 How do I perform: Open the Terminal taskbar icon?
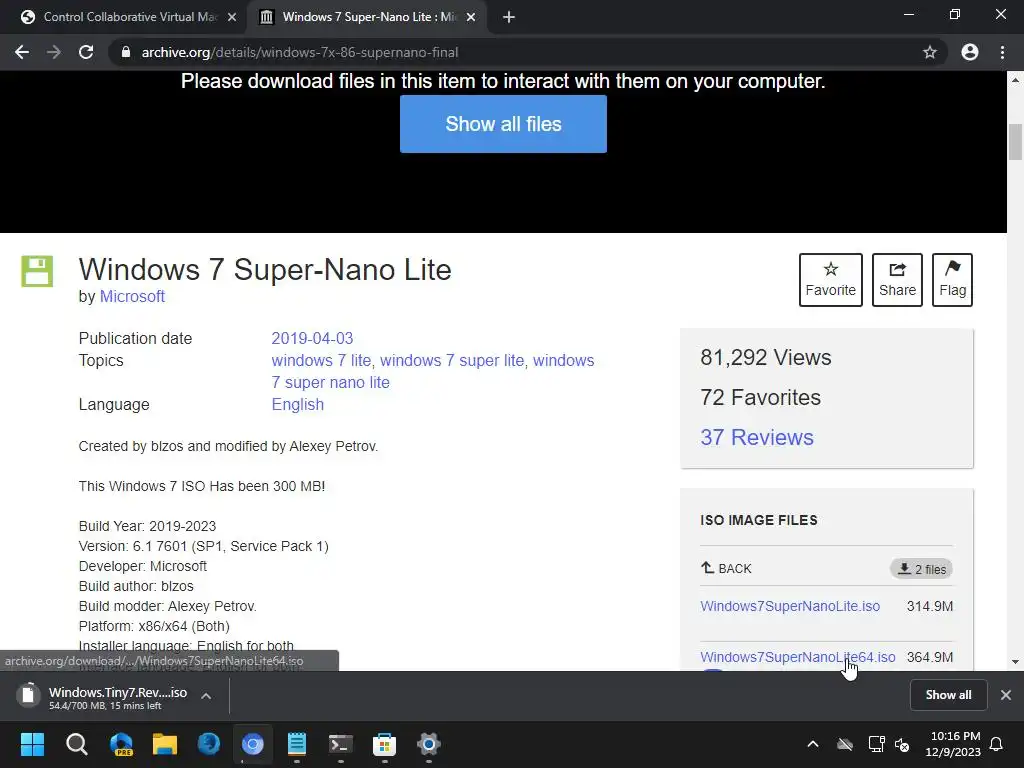340,744
